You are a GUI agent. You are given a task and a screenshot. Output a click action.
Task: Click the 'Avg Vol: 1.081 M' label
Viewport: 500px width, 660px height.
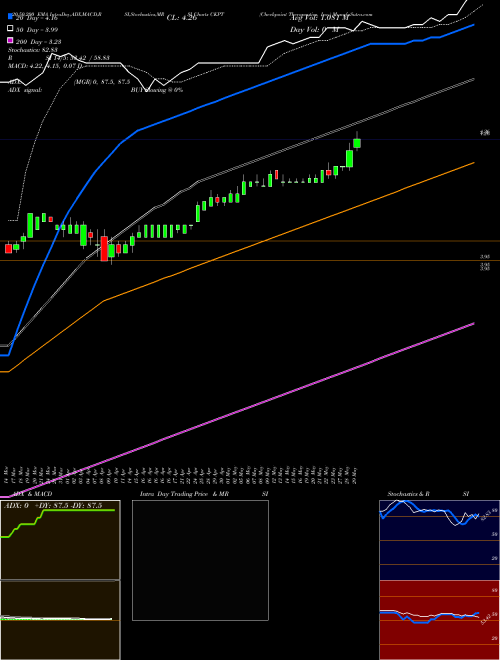point(319,18)
